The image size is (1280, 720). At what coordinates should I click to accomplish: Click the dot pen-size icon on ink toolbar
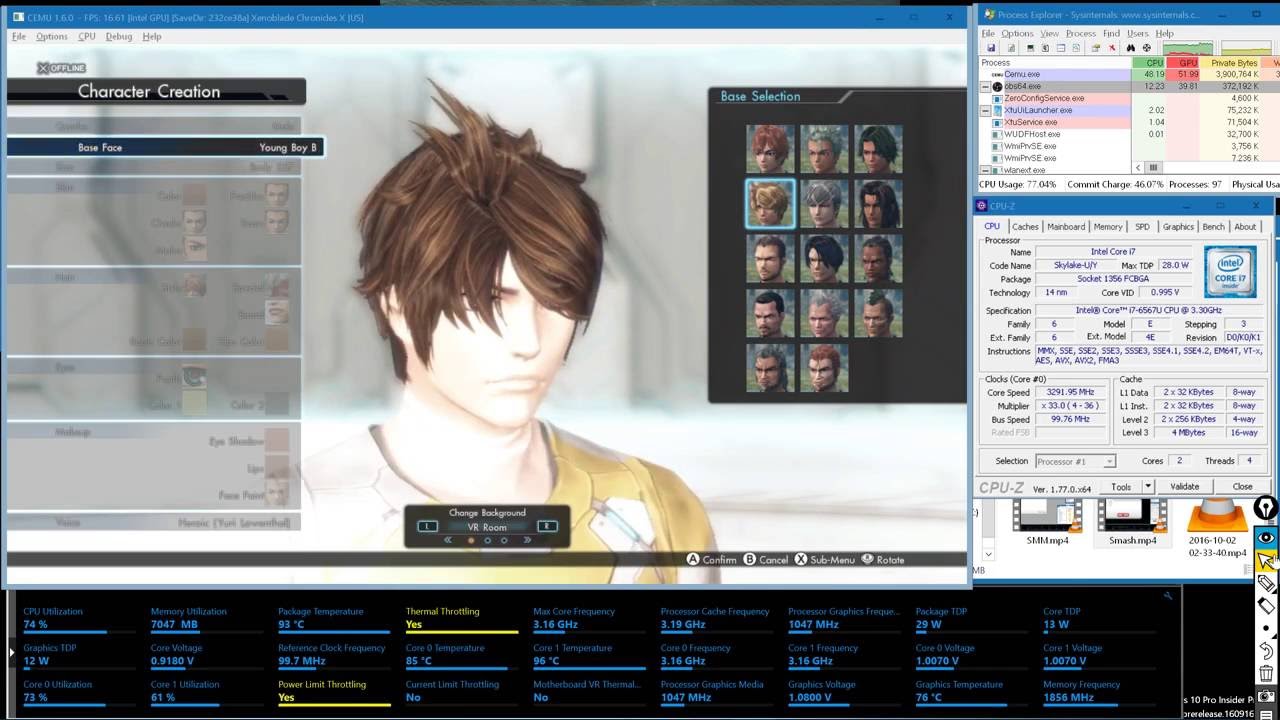(1266, 629)
